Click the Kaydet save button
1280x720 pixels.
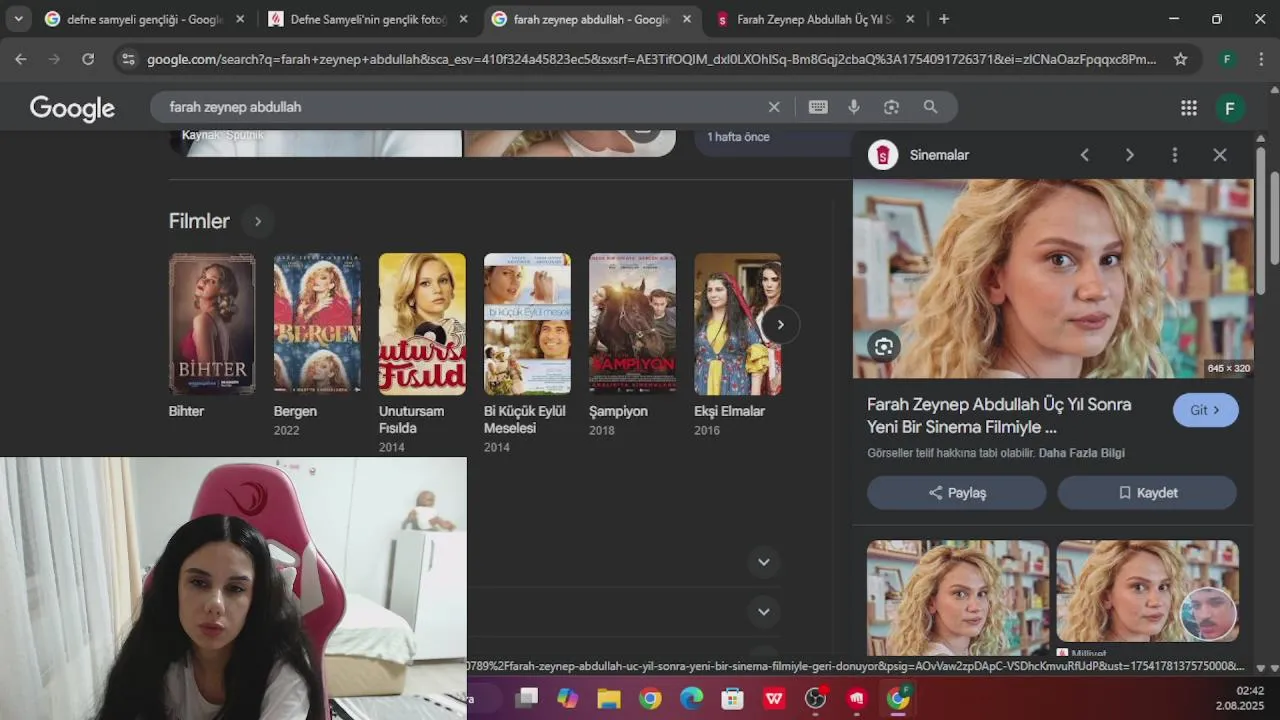(1147, 493)
